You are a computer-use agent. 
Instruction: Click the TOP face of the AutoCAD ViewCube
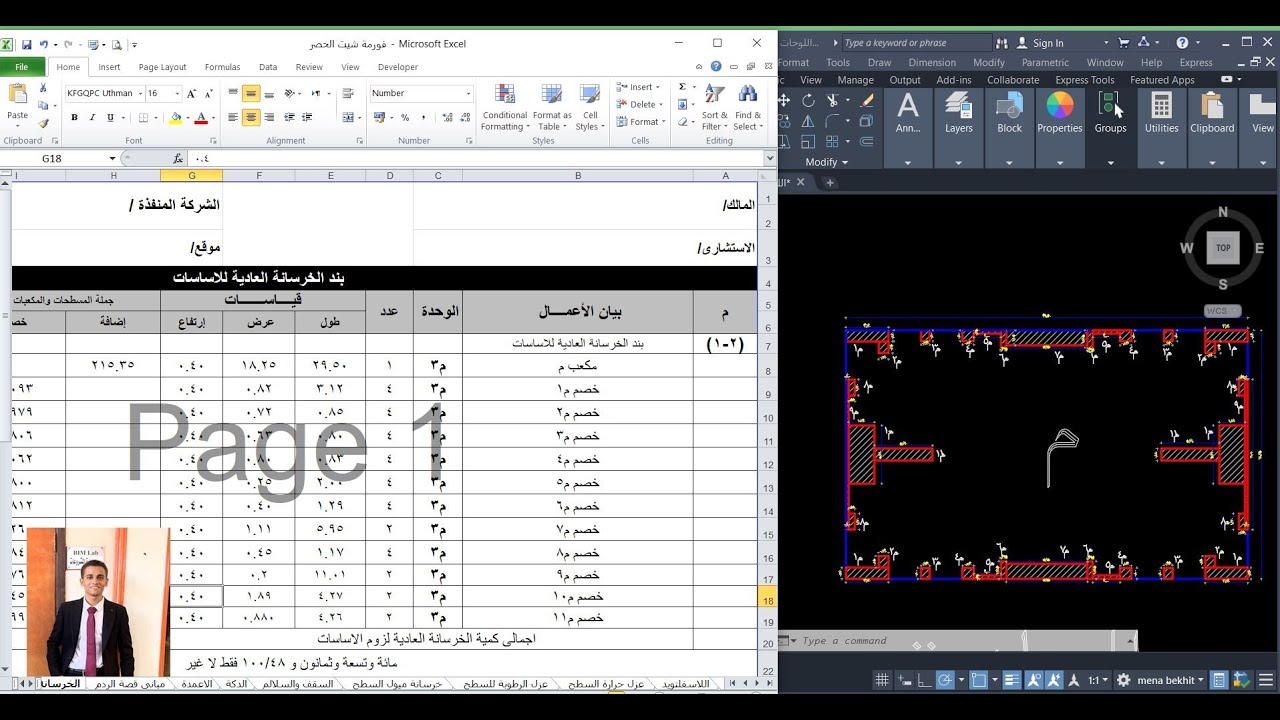point(1223,248)
